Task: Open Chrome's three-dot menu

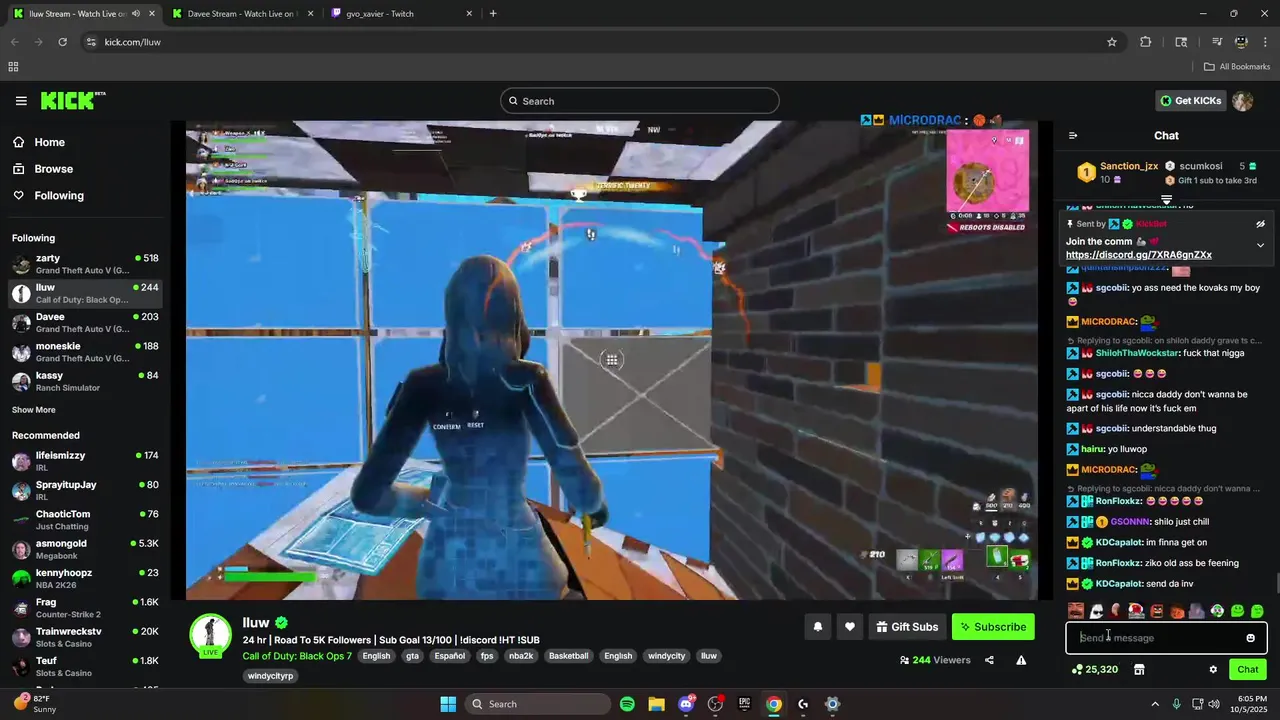Action: click(1266, 42)
